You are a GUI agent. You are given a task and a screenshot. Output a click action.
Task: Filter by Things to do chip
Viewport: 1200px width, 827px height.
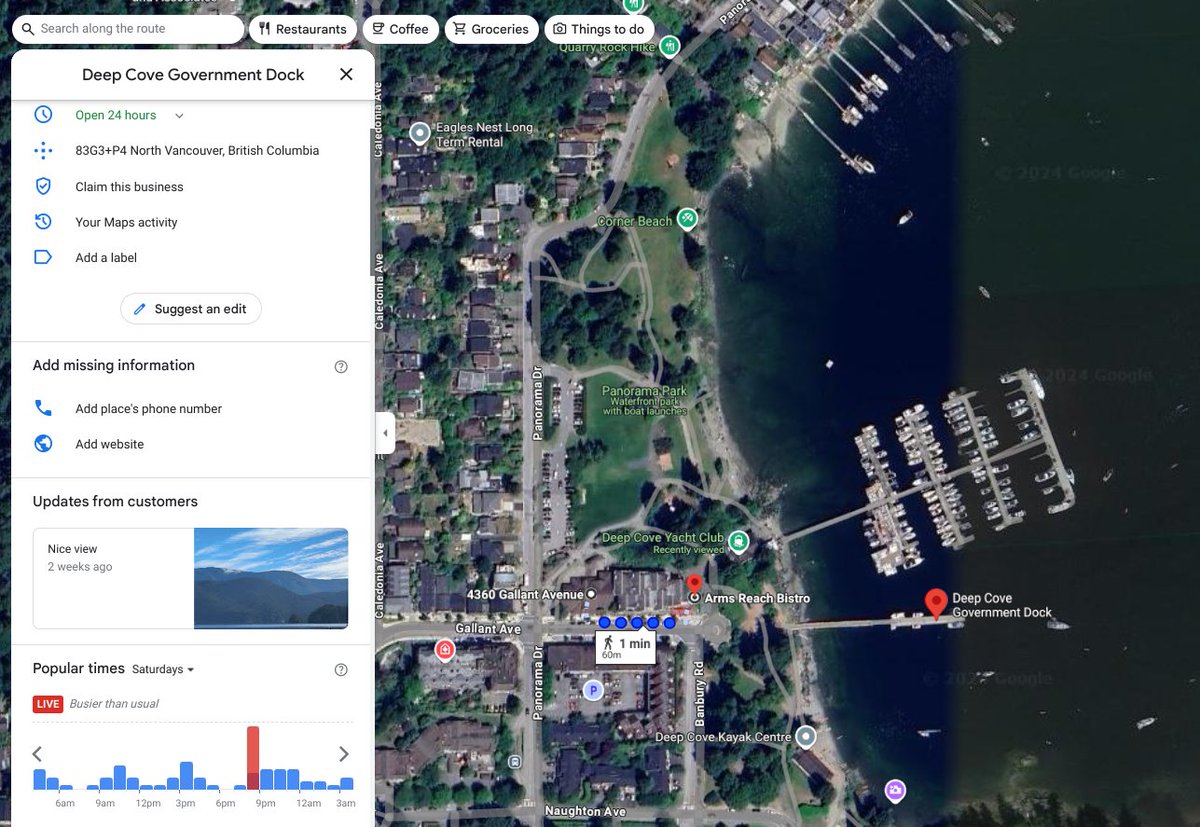click(599, 29)
